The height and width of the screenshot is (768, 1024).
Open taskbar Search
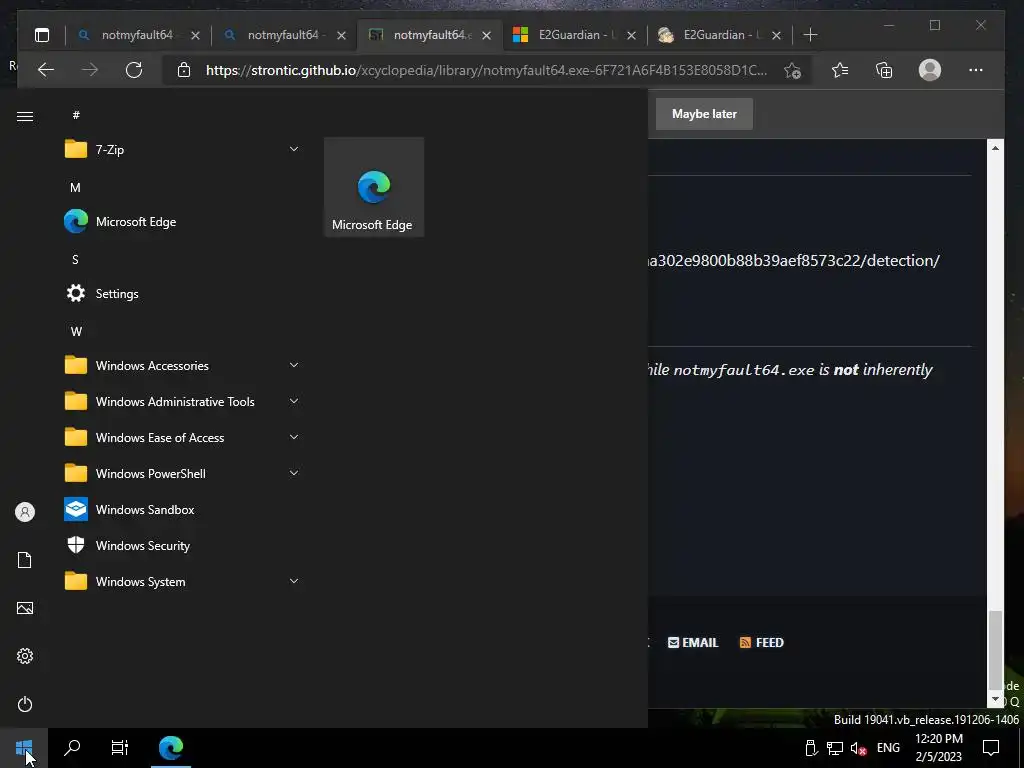[x=72, y=748]
